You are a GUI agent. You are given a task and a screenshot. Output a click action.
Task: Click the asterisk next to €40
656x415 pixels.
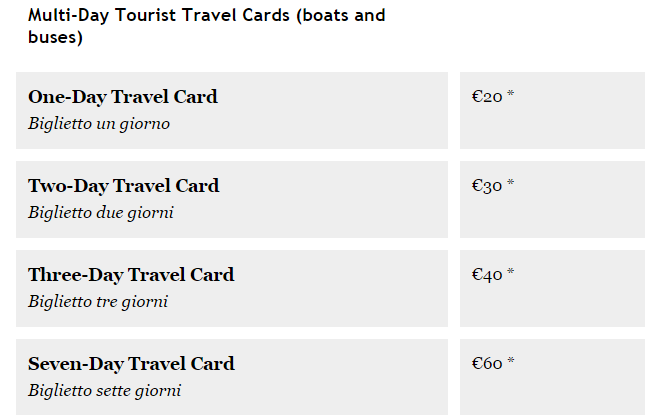[x=510, y=272]
